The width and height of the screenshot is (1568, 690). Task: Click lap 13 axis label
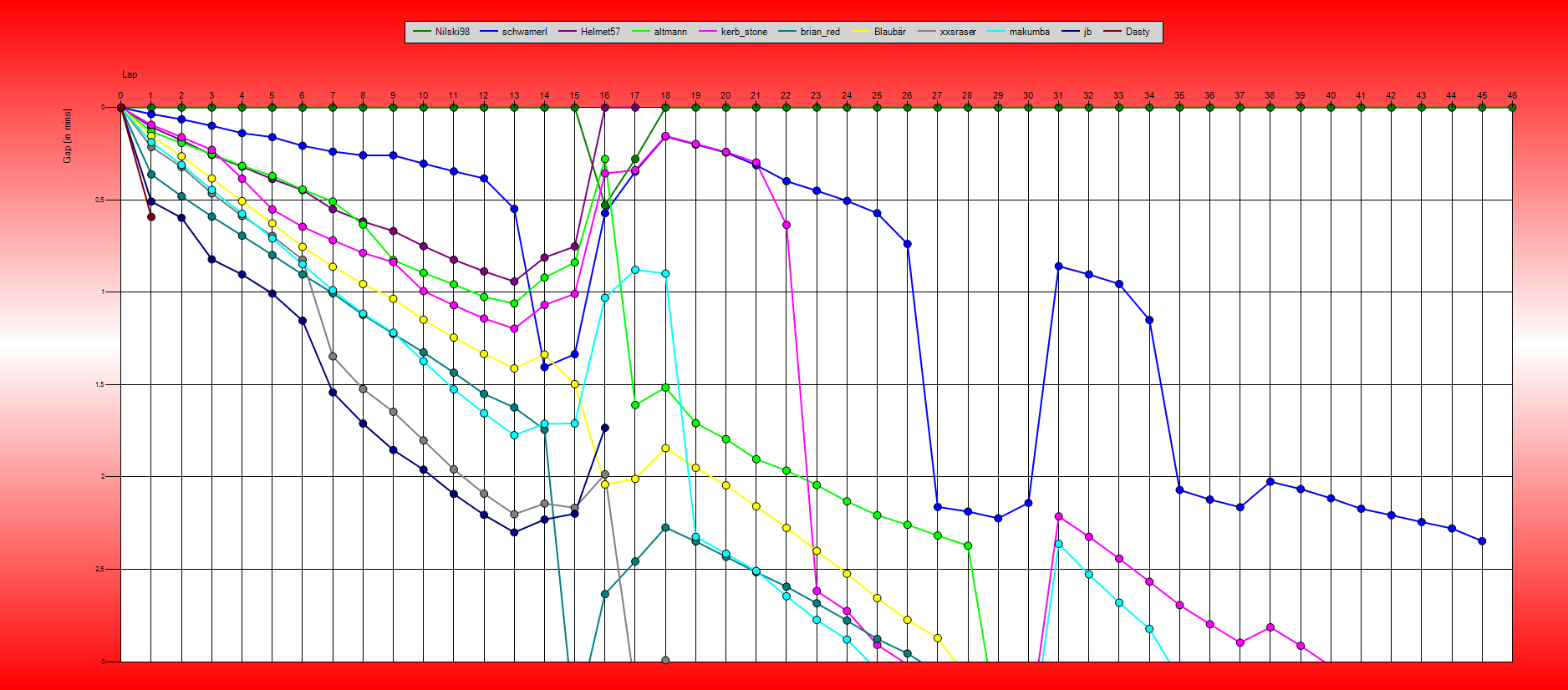point(514,95)
